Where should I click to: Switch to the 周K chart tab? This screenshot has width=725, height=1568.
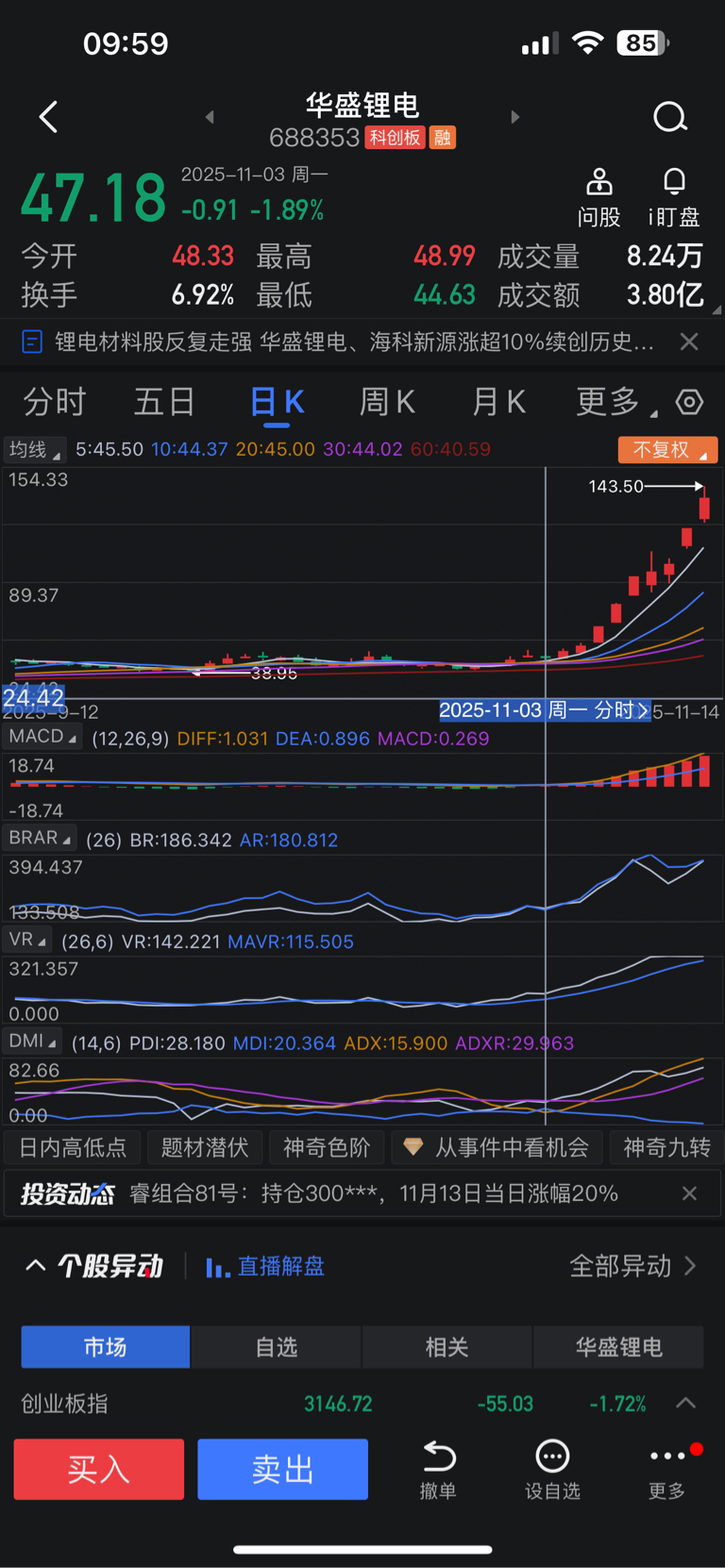tap(387, 402)
